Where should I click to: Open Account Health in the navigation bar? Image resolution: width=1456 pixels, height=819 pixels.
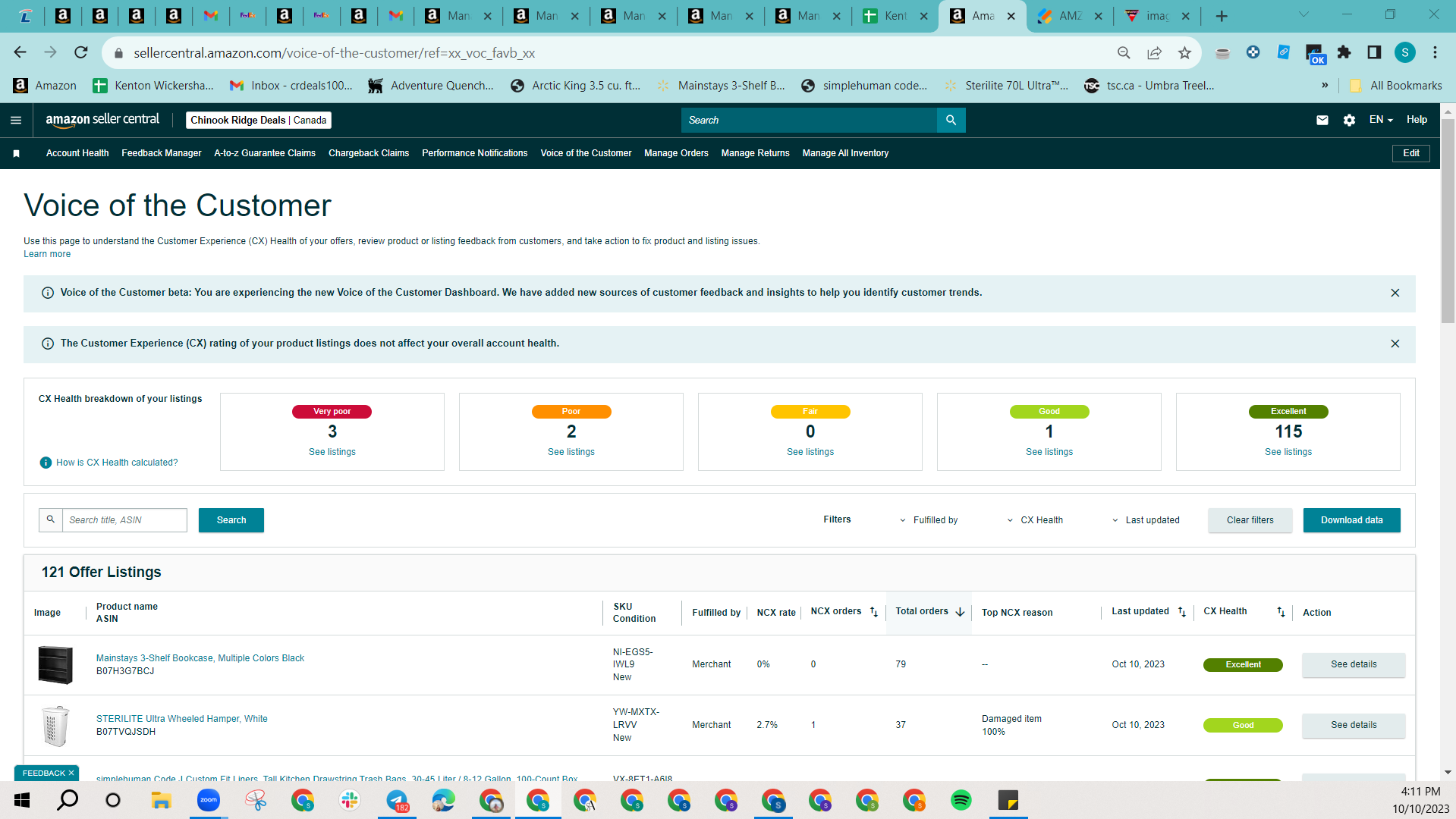click(77, 153)
